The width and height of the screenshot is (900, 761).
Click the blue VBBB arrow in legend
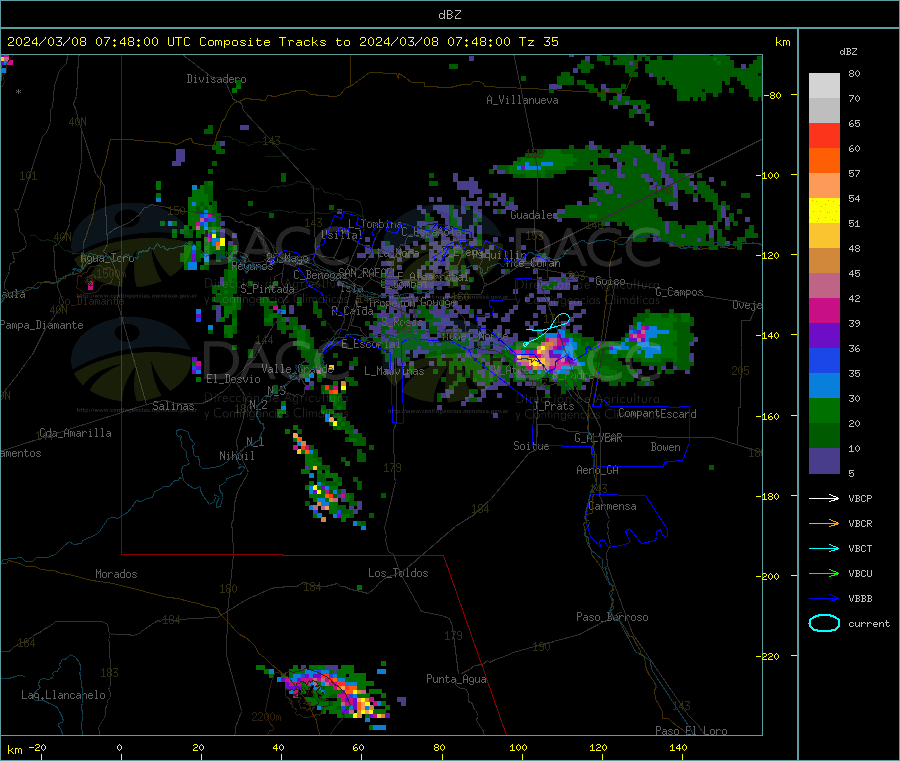click(824, 598)
